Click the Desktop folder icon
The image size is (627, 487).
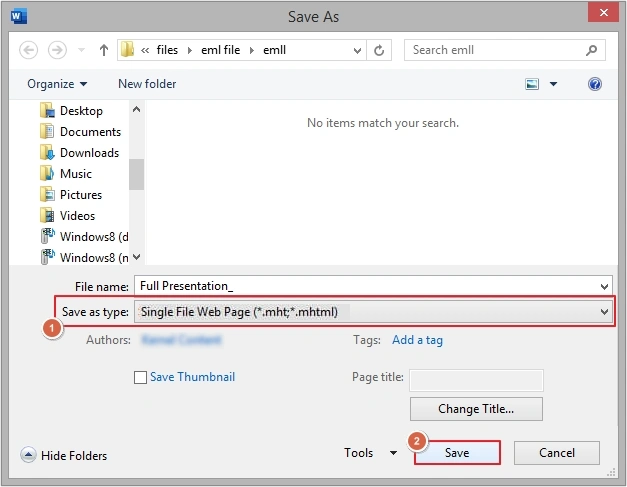point(47,110)
